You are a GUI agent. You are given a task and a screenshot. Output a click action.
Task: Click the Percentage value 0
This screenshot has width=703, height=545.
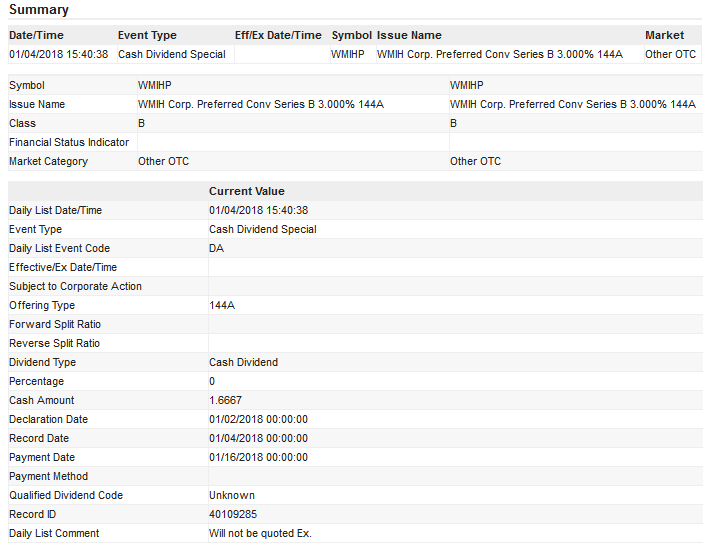[212, 381]
